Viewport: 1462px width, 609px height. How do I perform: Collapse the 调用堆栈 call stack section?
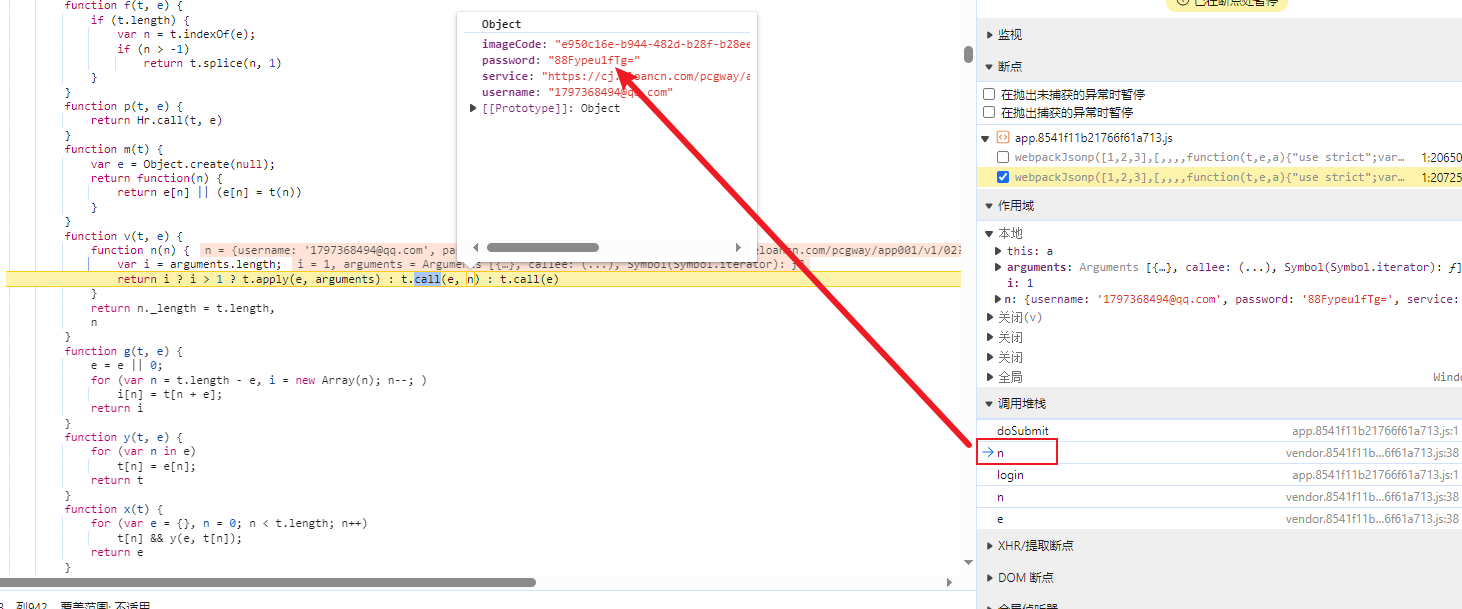coord(988,404)
